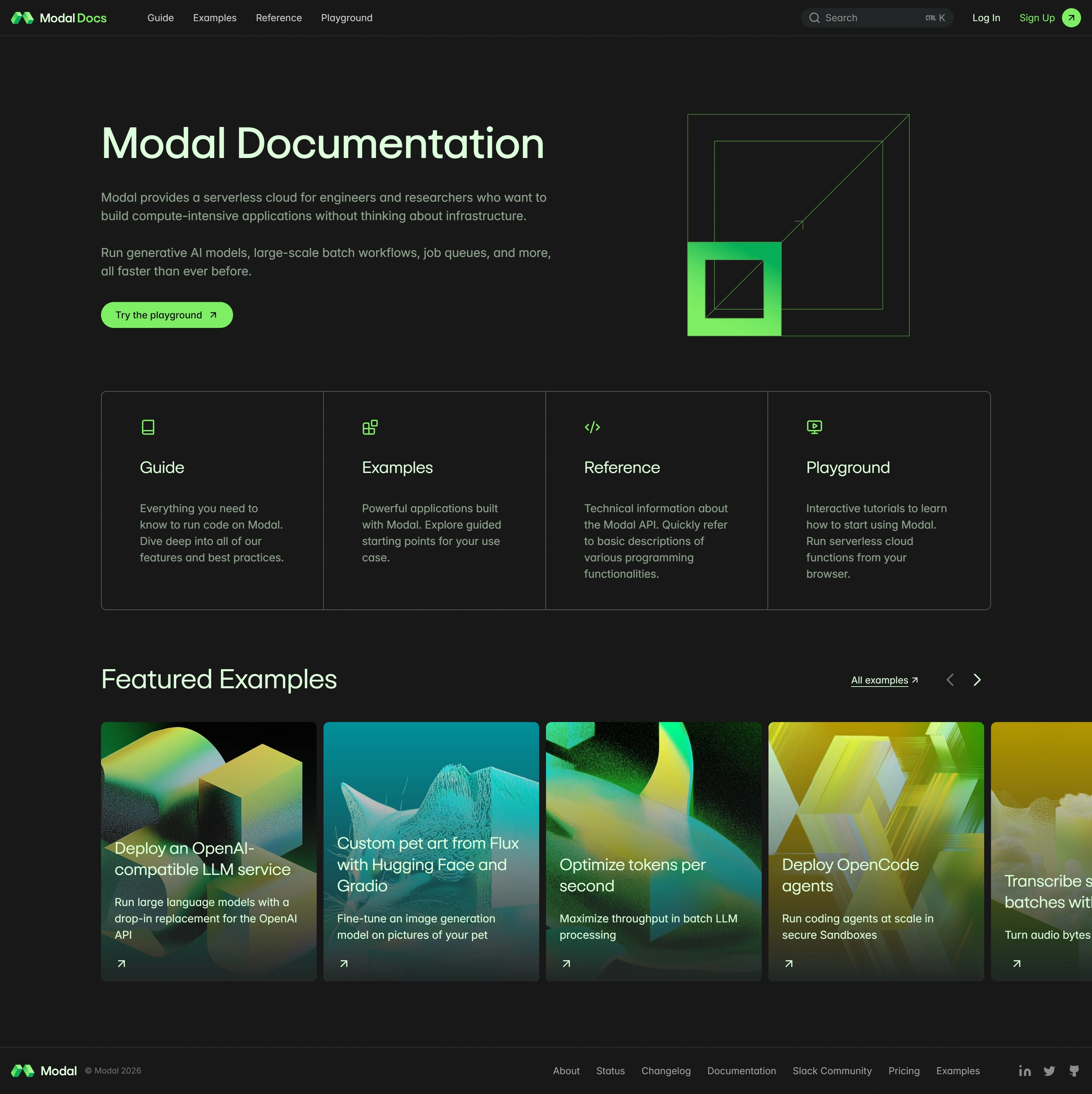The height and width of the screenshot is (1094, 1092).
Task: Open the Playground card heading
Action: pos(848,468)
